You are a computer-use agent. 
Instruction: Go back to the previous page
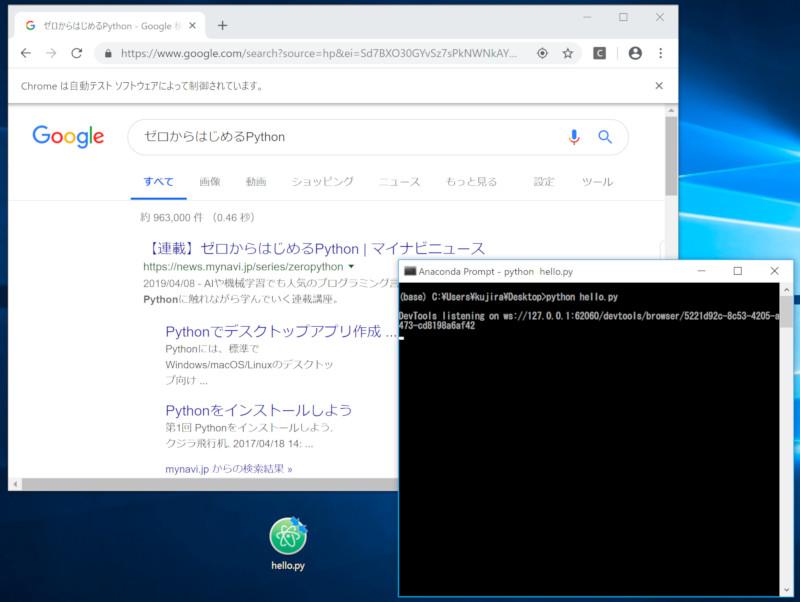point(25,53)
